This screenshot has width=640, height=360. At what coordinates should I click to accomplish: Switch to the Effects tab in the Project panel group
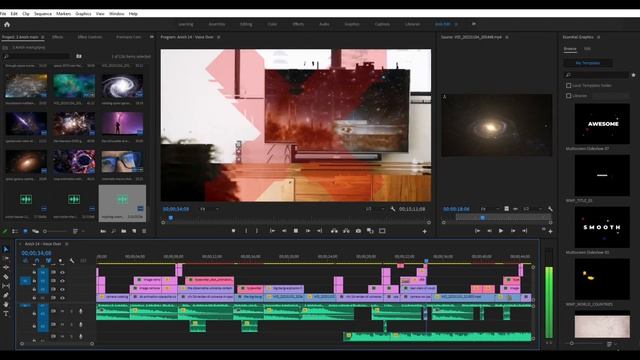(58, 37)
